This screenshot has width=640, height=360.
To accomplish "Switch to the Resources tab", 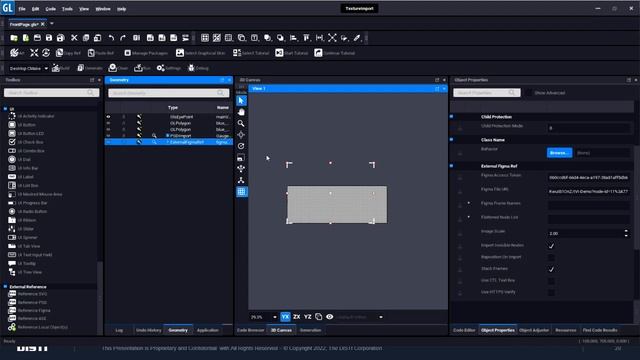I will [566, 330].
